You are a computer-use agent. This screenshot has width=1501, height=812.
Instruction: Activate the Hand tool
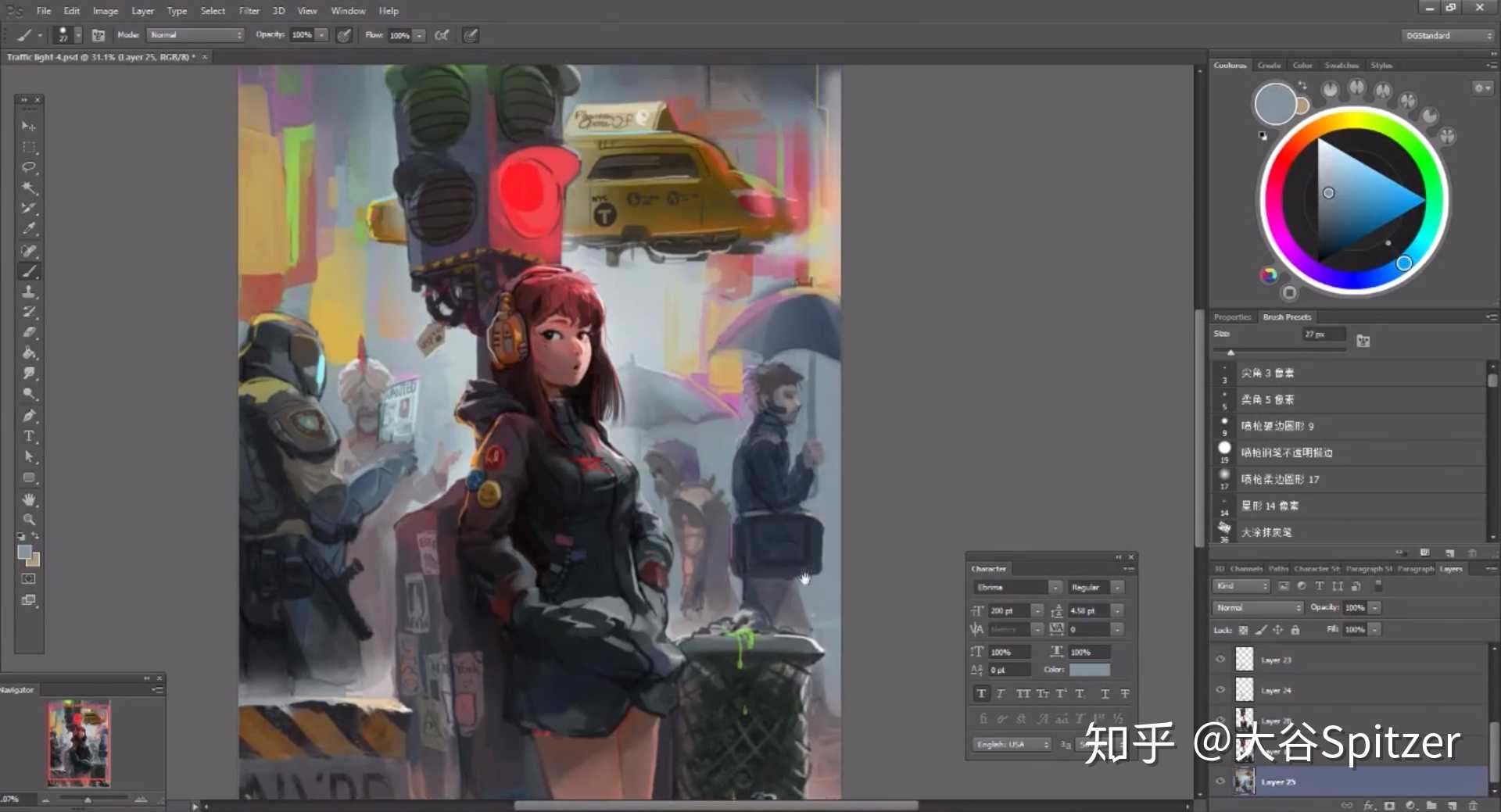(x=29, y=499)
